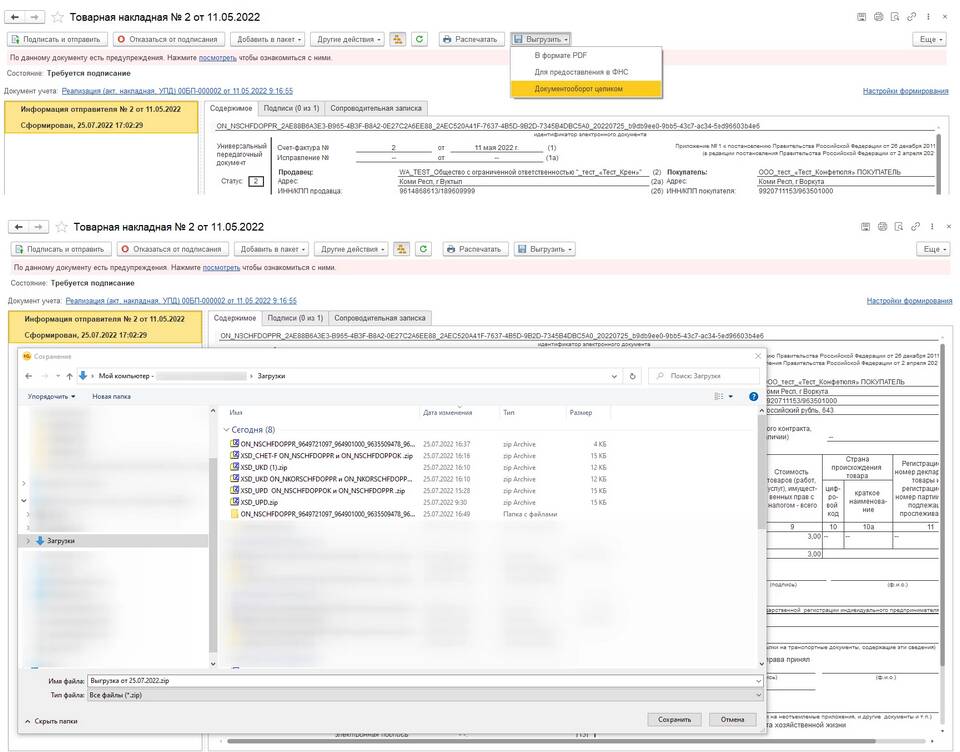Click the Имя файла input field
Viewport: 960px width, 752px height.
click(426, 680)
